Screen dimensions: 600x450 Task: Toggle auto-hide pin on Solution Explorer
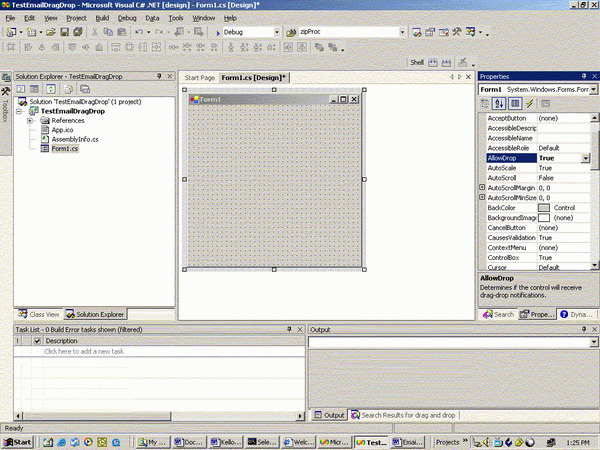tap(160, 76)
